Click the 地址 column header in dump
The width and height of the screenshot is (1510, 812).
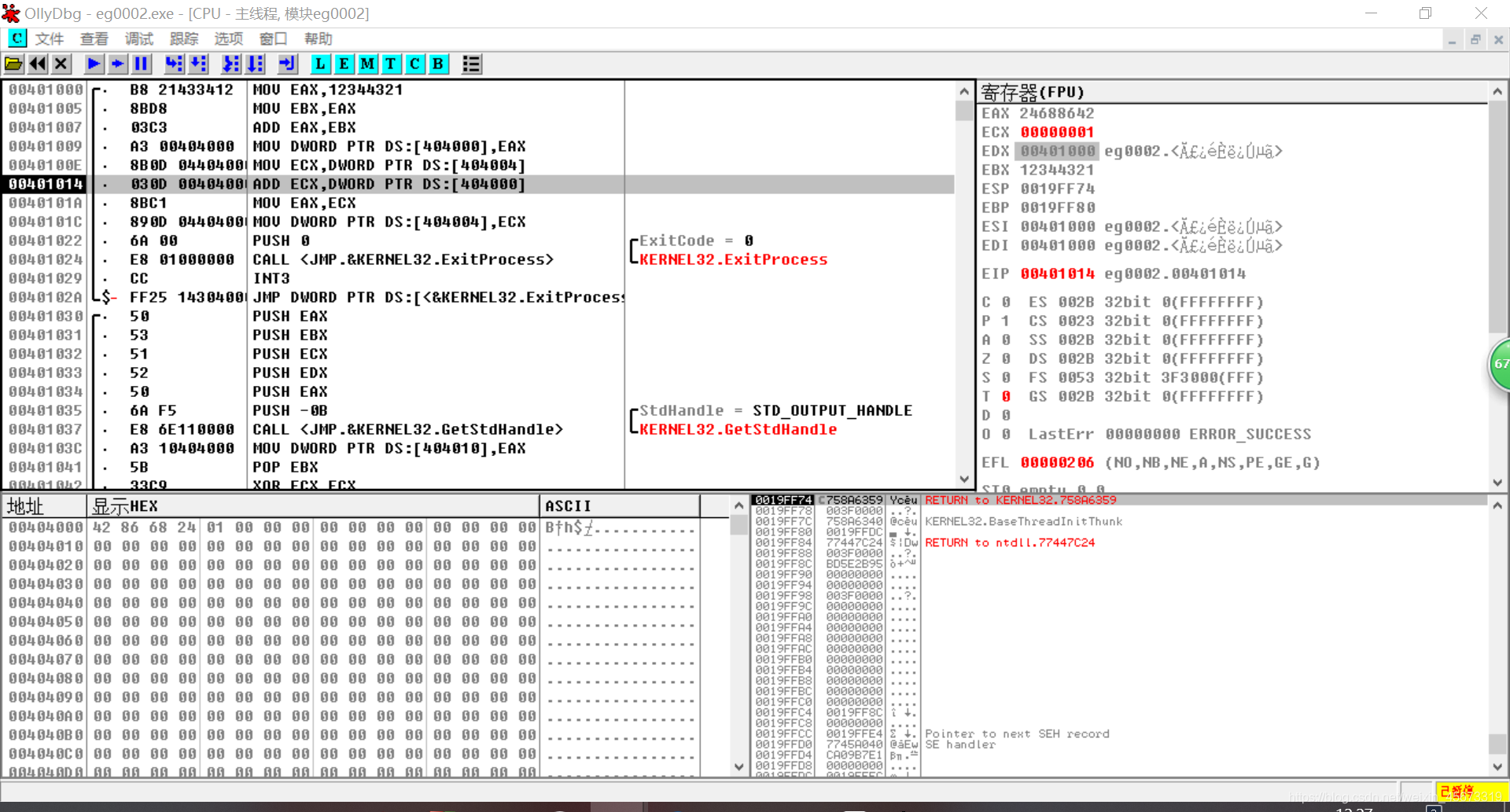[43, 506]
